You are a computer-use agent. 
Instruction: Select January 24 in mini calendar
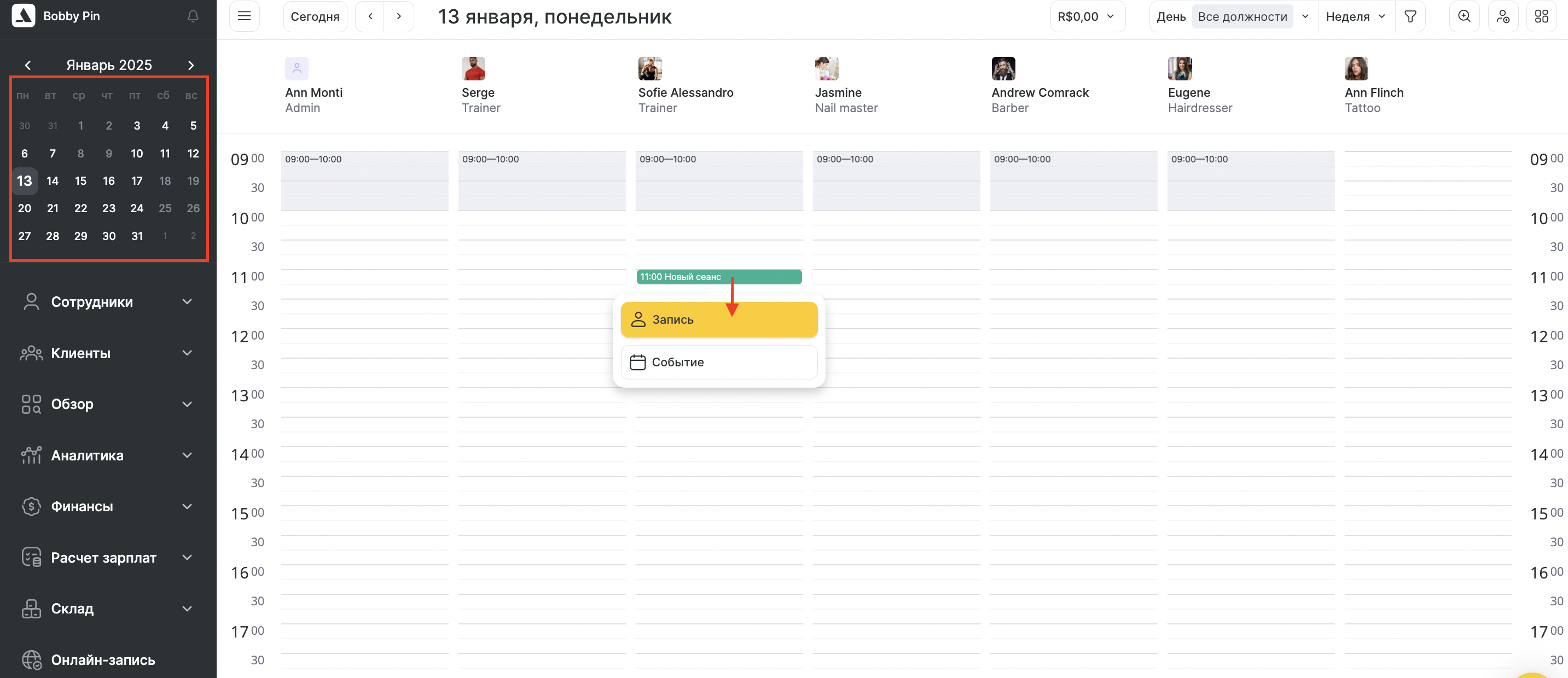point(137,208)
